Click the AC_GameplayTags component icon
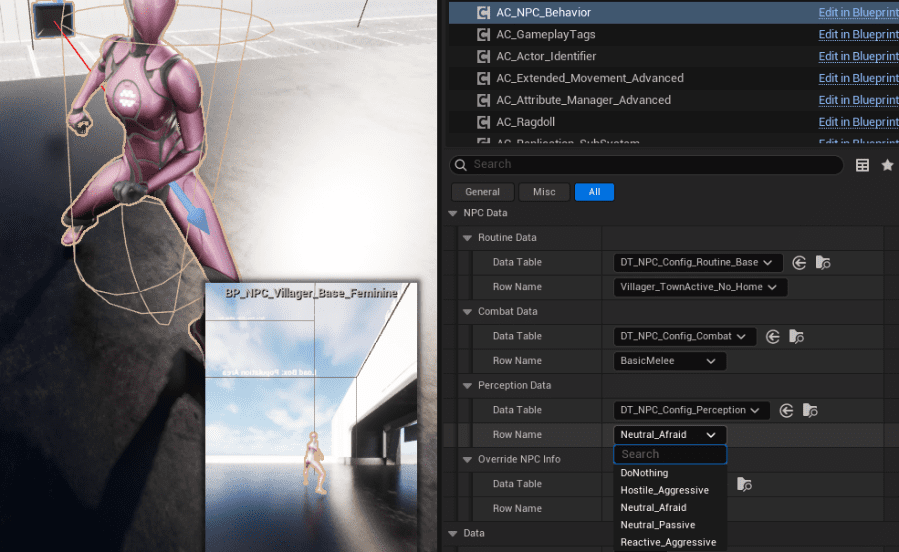The height and width of the screenshot is (552, 899). tap(483, 34)
